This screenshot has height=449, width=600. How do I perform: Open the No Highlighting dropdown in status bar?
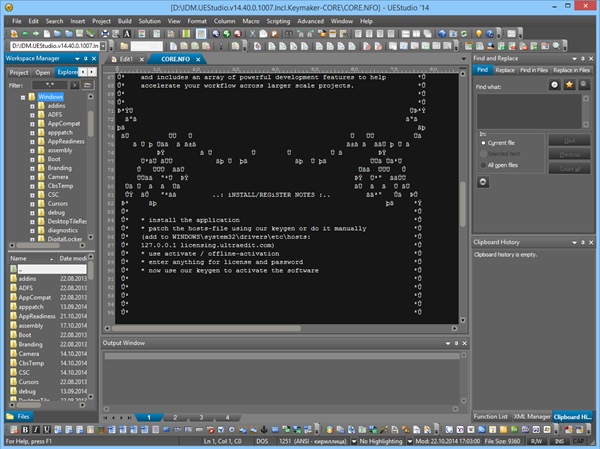(410, 440)
